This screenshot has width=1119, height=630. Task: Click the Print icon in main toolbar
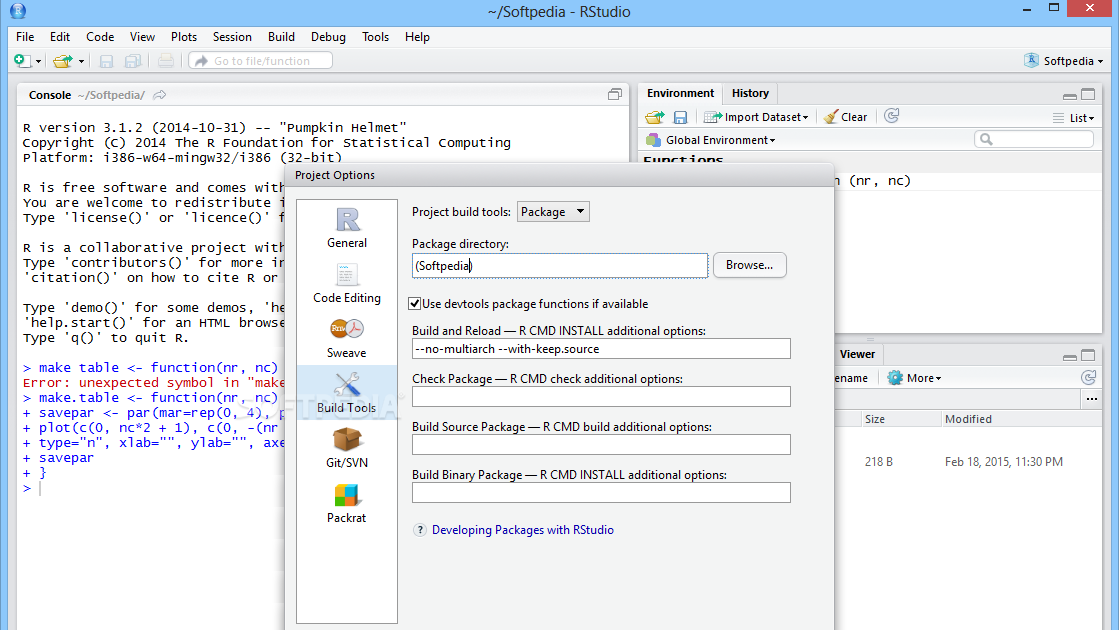[x=166, y=61]
